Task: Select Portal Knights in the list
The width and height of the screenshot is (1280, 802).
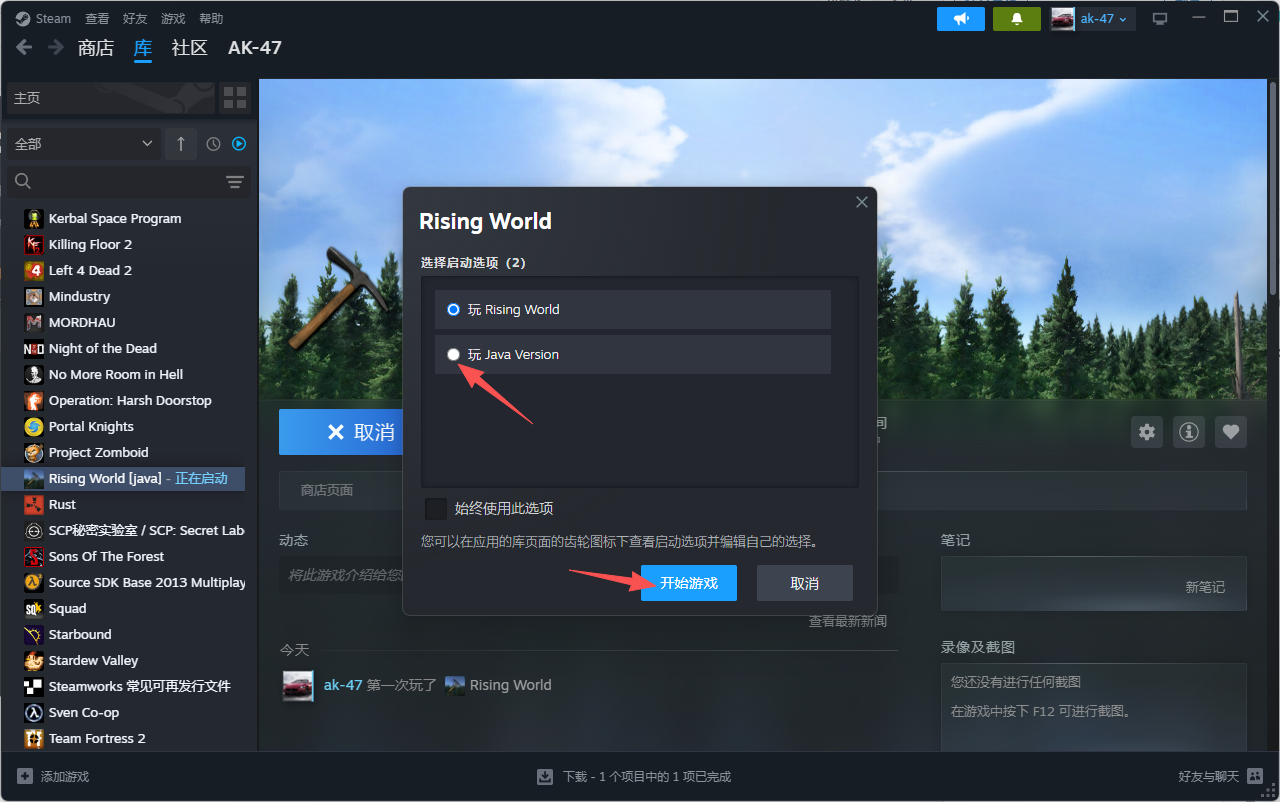Action: (x=91, y=426)
